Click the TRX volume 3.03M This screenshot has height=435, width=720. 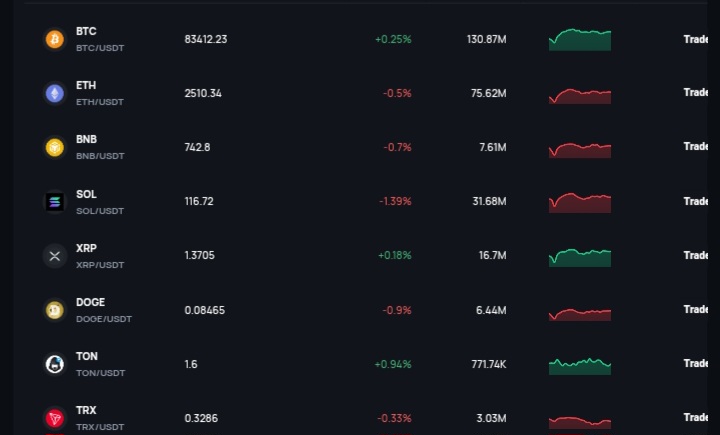tap(491, 418)
